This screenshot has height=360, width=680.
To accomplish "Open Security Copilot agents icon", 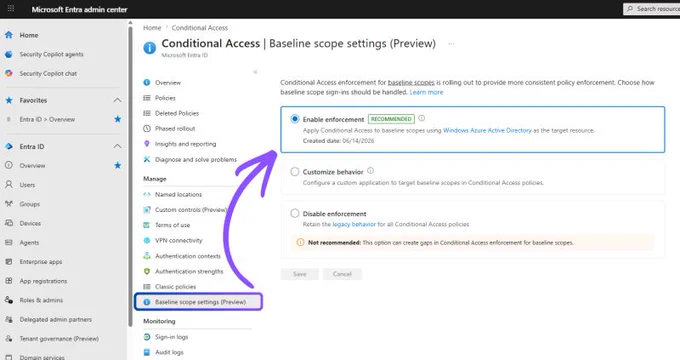I will [9, 54].
